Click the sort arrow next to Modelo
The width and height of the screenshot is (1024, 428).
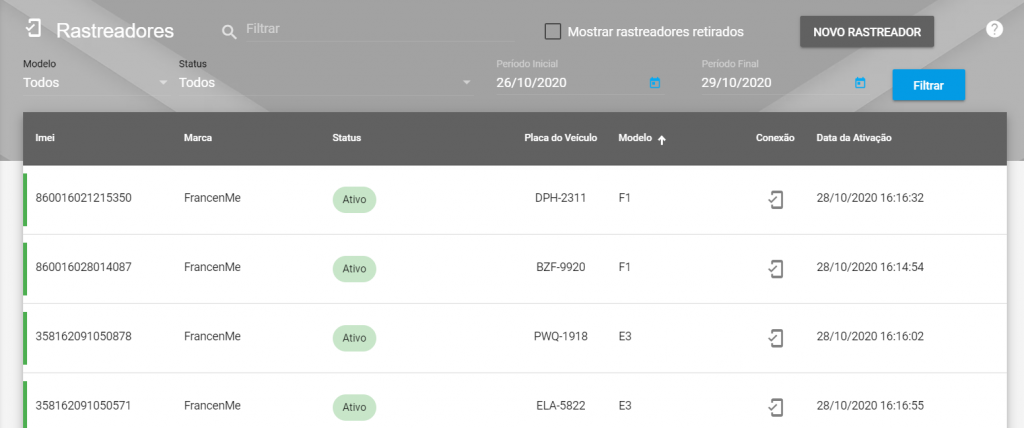click(x=662, y=139)
